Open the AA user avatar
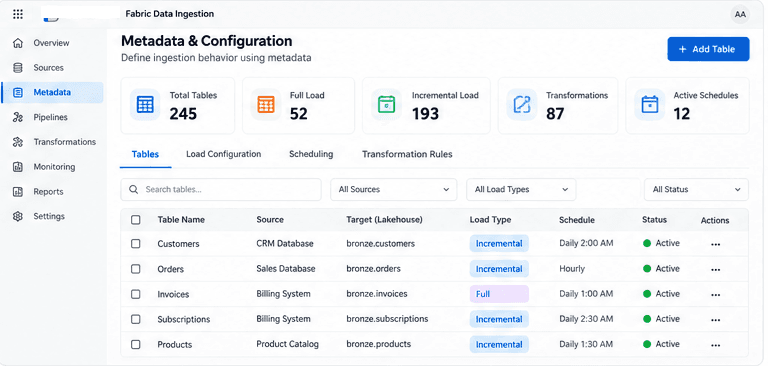The height and width of the screenshot is (366, 768). click(740, 15)
